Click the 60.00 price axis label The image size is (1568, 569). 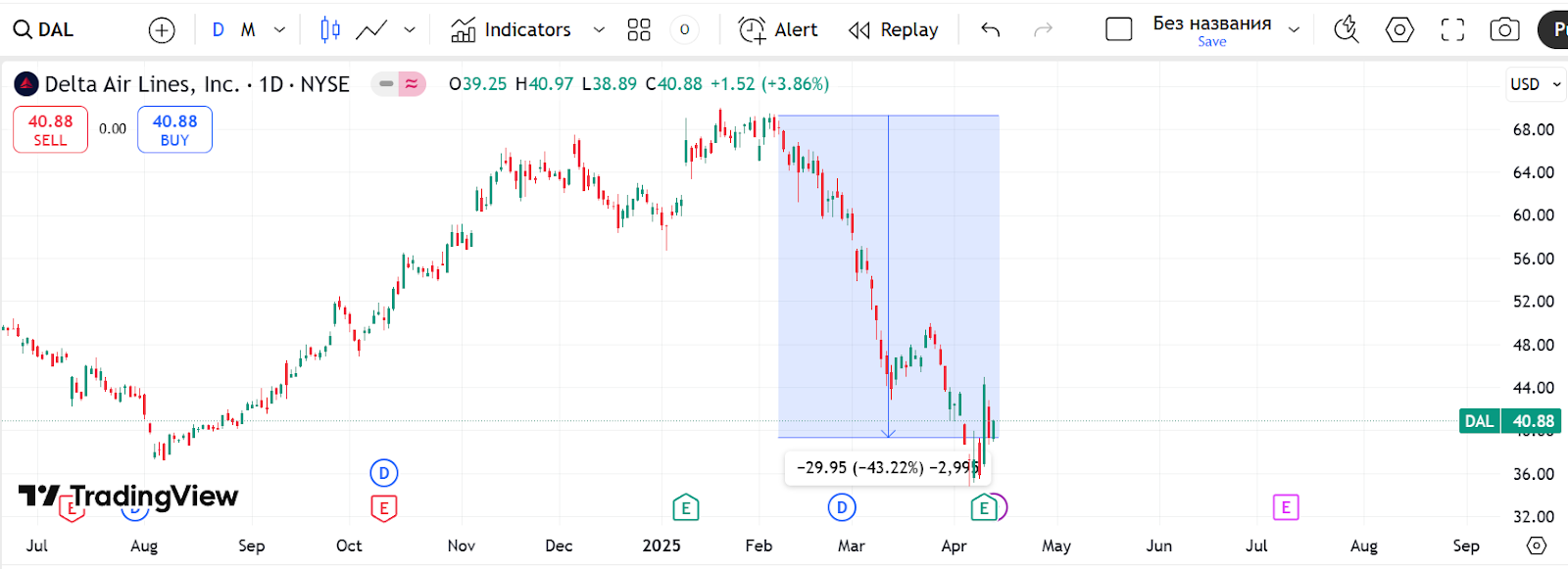(x=1534, y=215)
